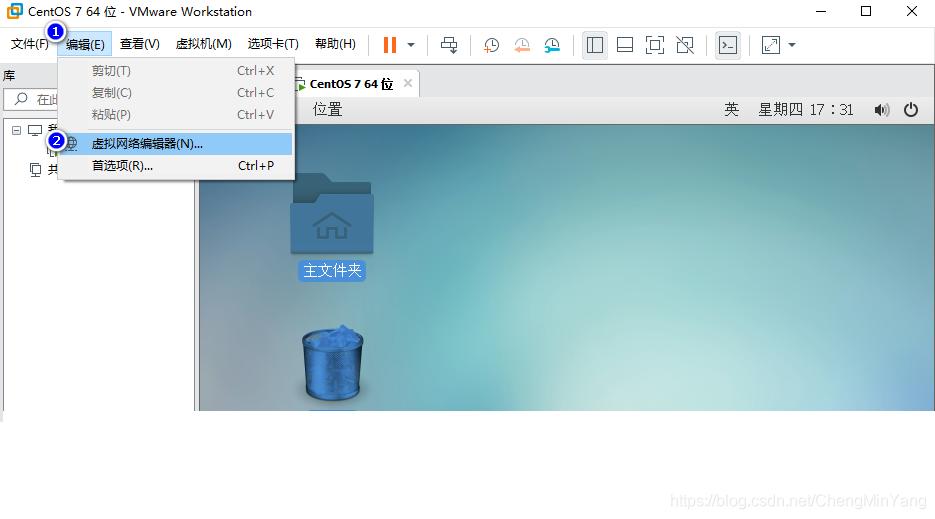Open the 选项卡(T) menu

pyautogui.click(x=273, y=44)
